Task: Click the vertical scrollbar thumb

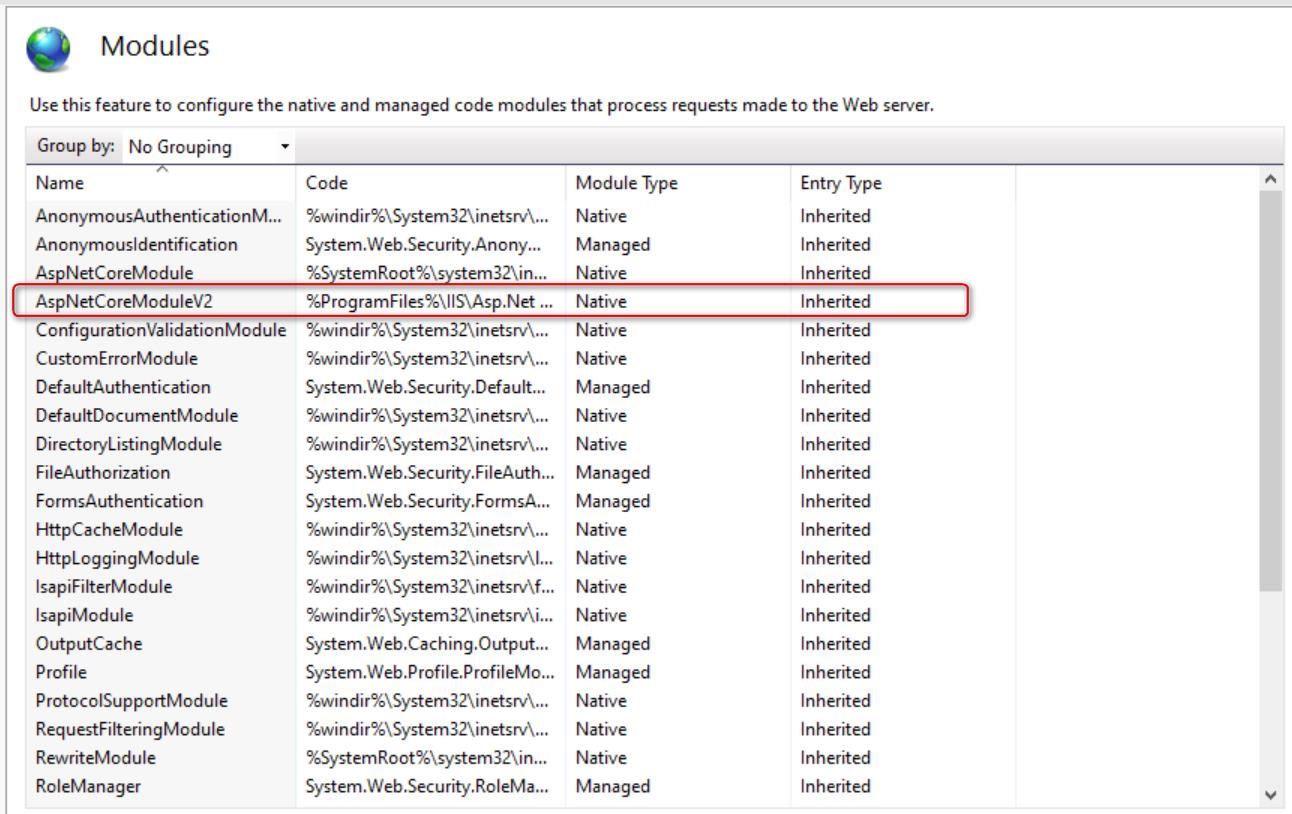Action: 1271,391
